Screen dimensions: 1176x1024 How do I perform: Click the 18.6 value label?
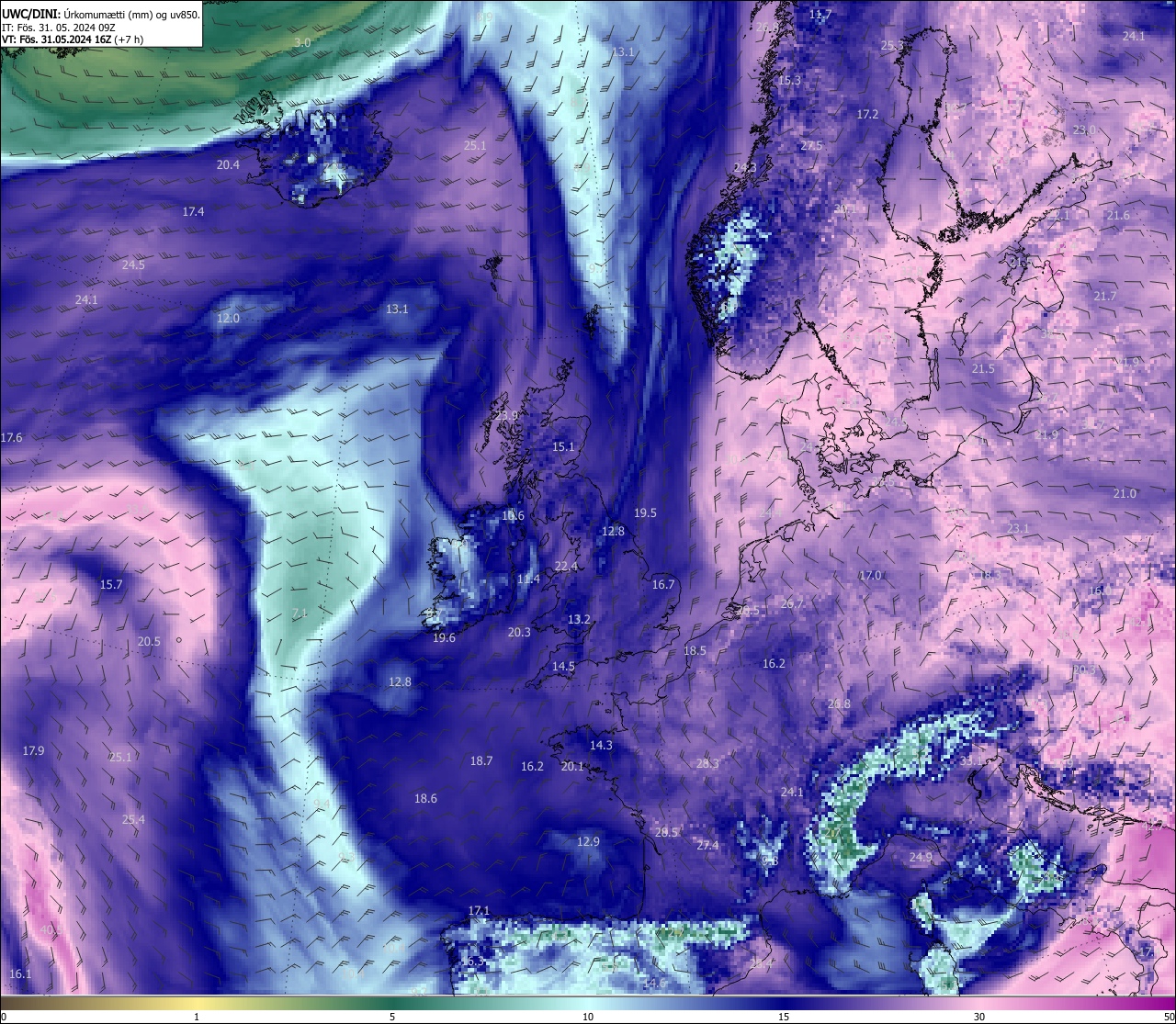pos(425,799)
